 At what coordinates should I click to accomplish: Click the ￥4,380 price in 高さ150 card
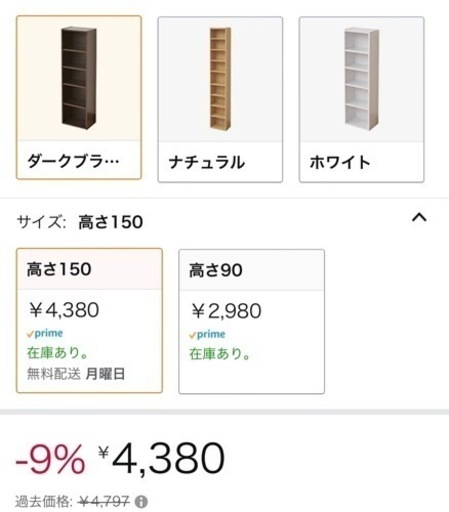[64, 310]
